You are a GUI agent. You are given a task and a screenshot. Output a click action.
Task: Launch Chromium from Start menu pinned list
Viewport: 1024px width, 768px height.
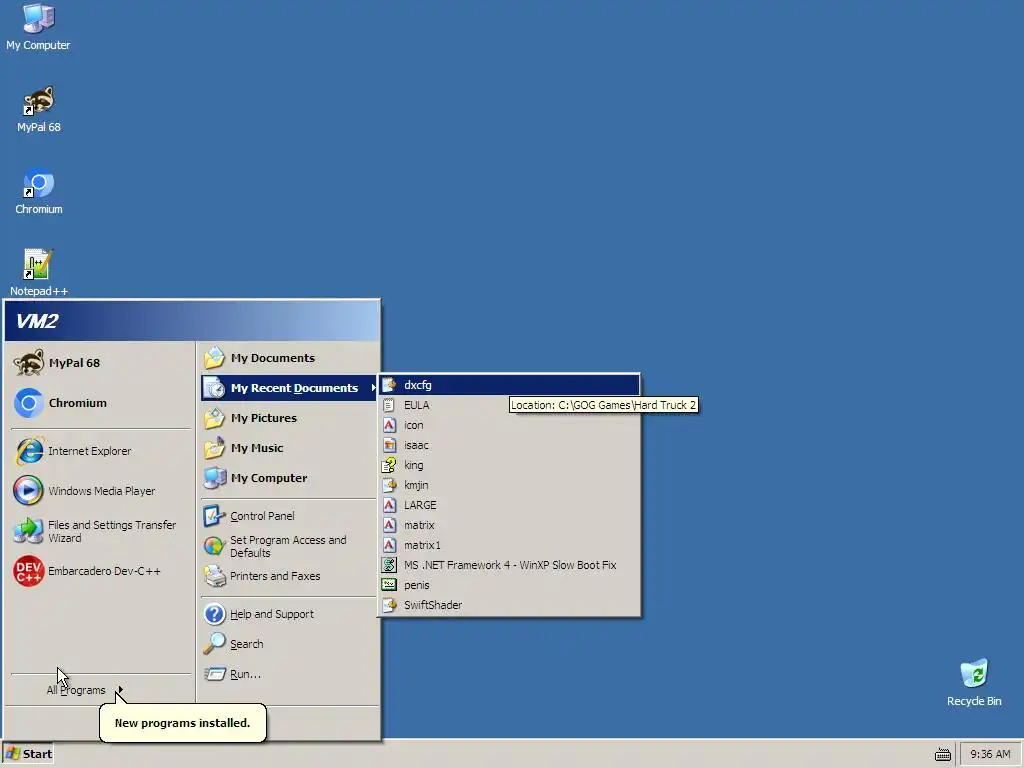101,403
